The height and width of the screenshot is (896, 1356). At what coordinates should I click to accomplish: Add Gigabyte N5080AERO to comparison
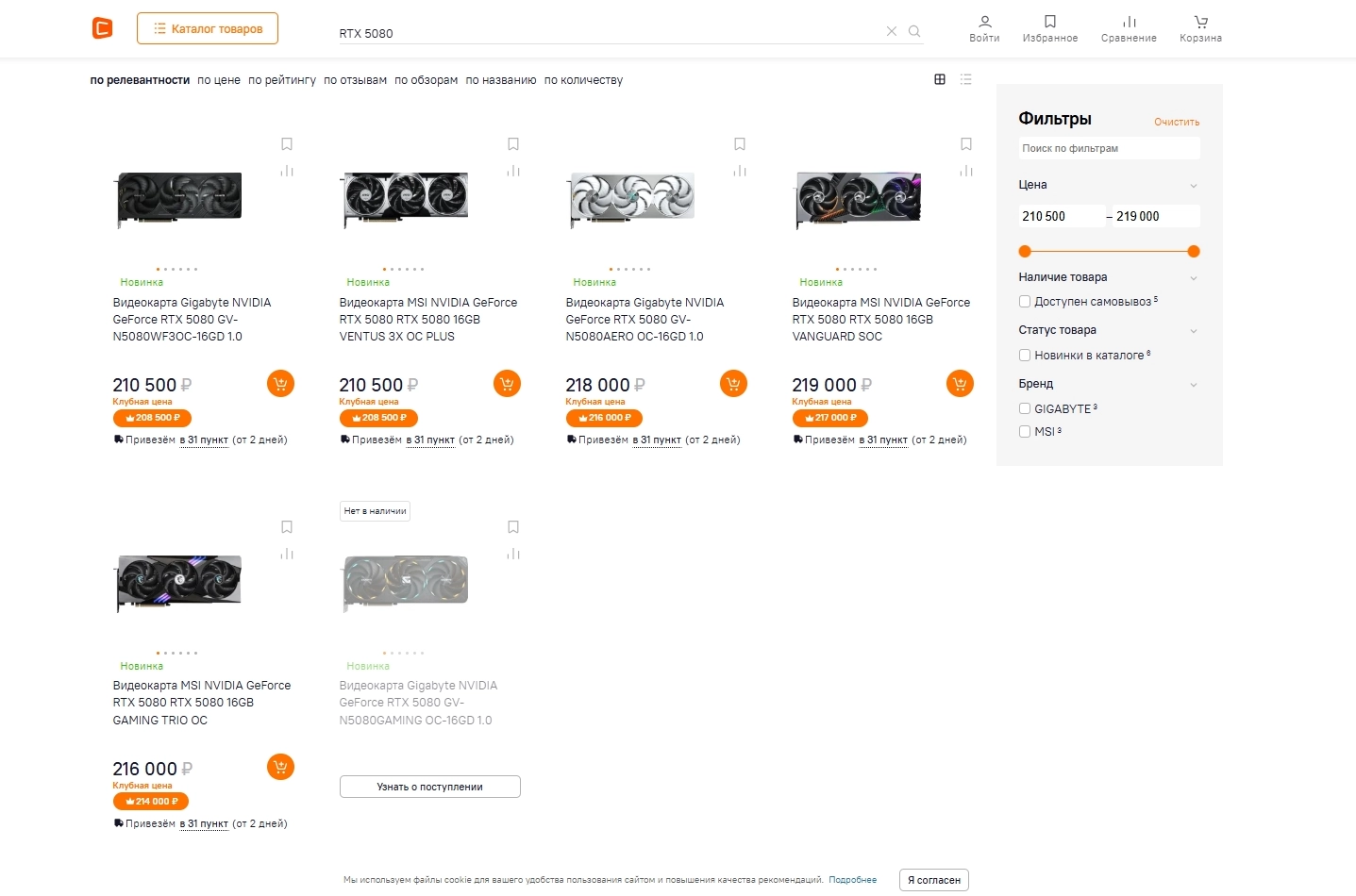(740, 171)
